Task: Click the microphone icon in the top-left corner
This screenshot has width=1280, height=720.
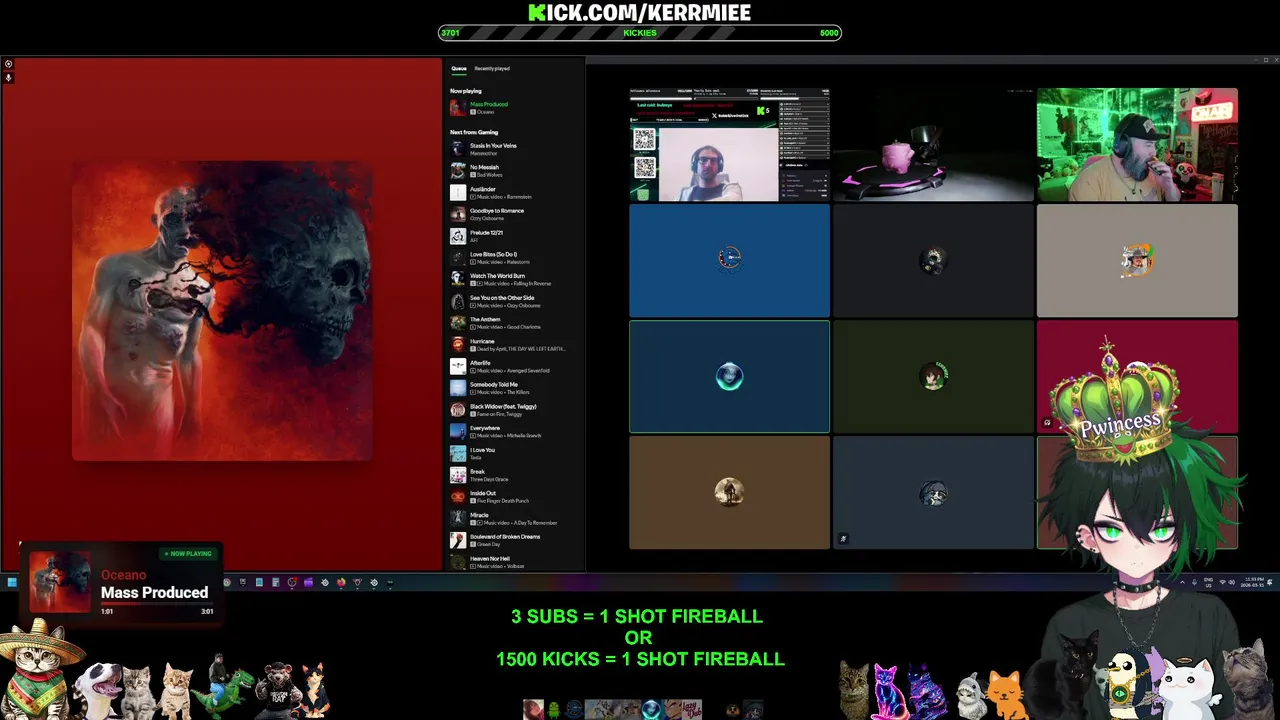Action: tap(8, 78)
